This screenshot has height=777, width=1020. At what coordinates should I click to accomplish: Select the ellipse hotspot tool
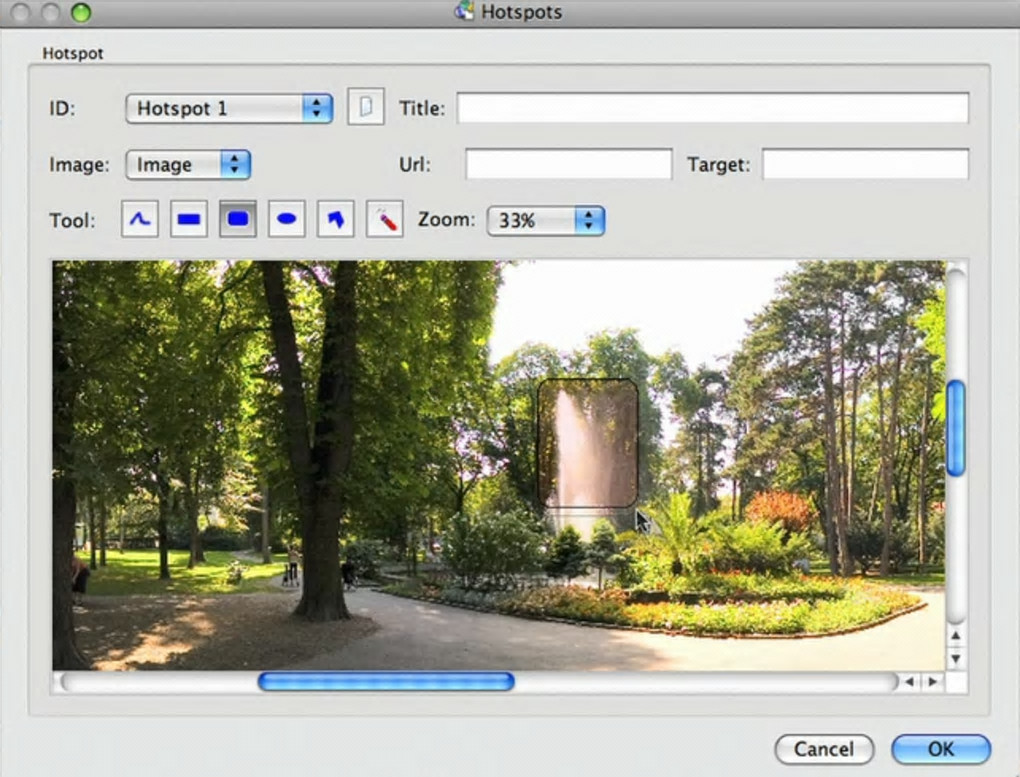tap(287, 219)
